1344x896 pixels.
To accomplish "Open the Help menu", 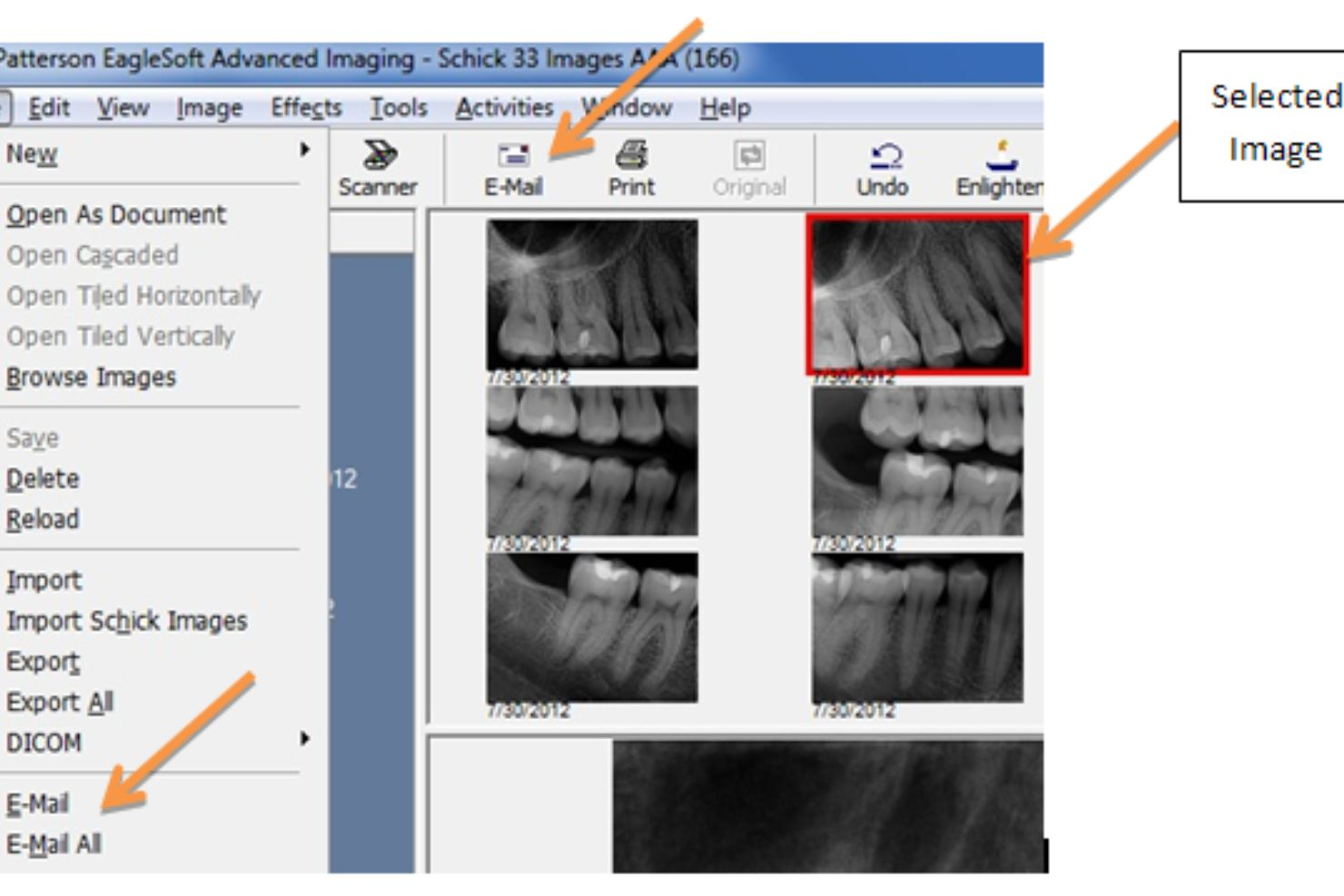I will [725, 108].
